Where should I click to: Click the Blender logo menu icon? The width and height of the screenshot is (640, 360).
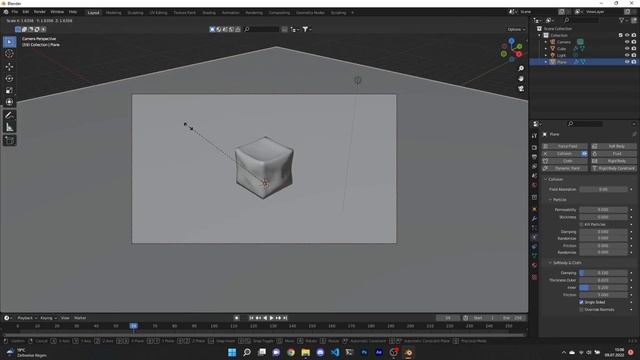click(6, 12)
